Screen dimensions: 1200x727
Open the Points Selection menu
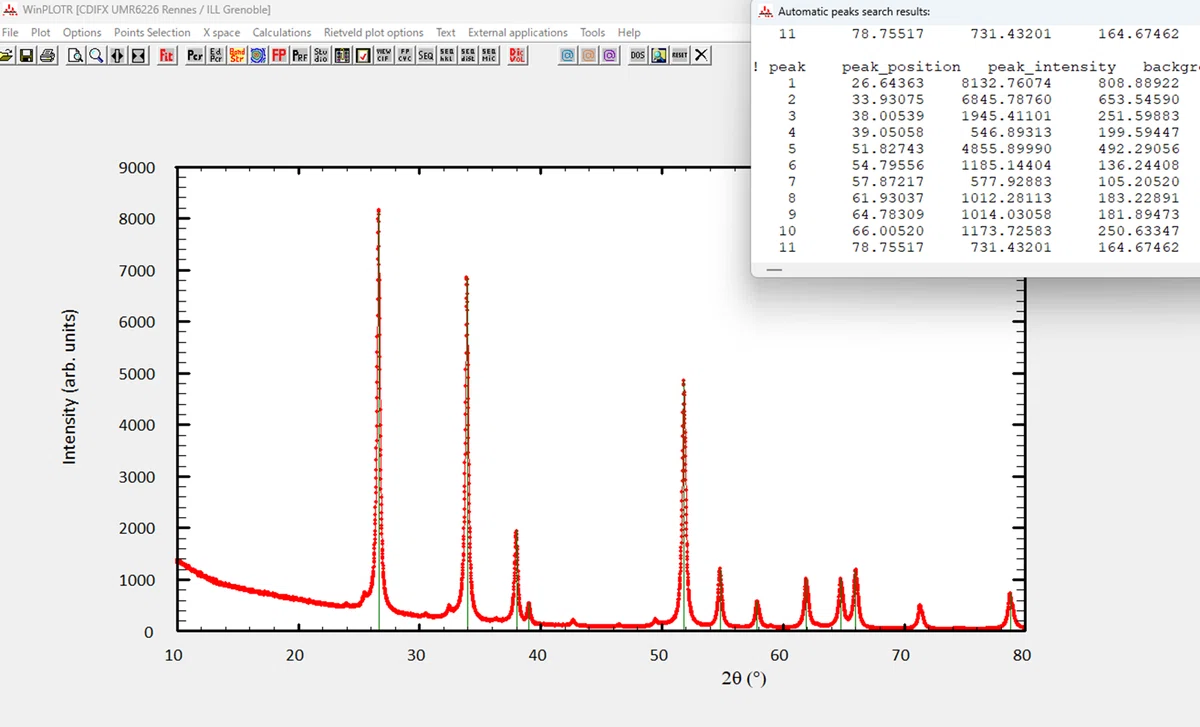[x=152, y=33]
